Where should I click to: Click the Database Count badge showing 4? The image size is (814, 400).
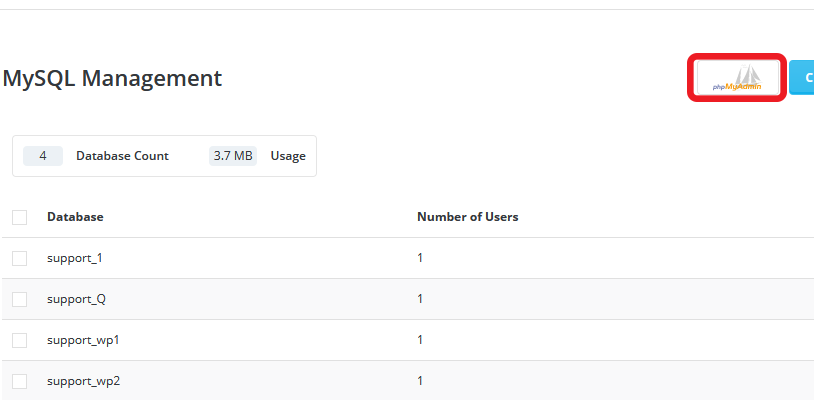(x=43, y=156)
